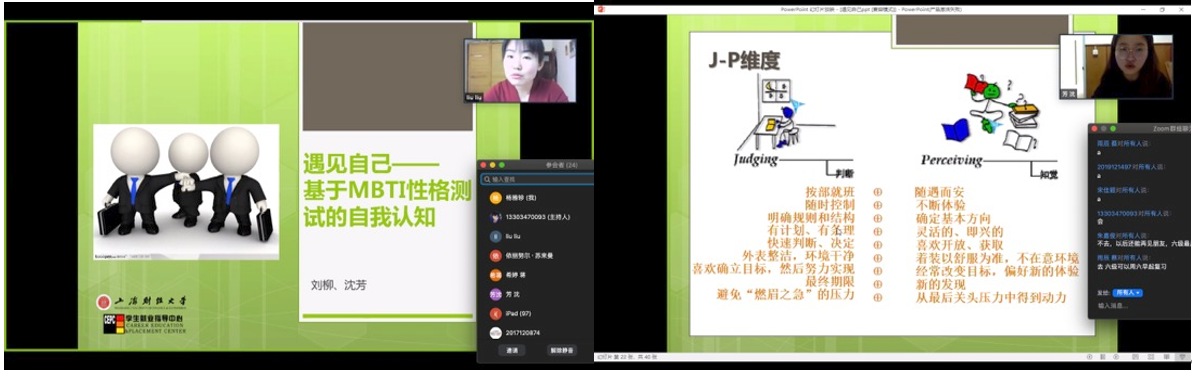Click the 解除静音 unmute button
1192x371 pixels.
click(x=561, y=350)
